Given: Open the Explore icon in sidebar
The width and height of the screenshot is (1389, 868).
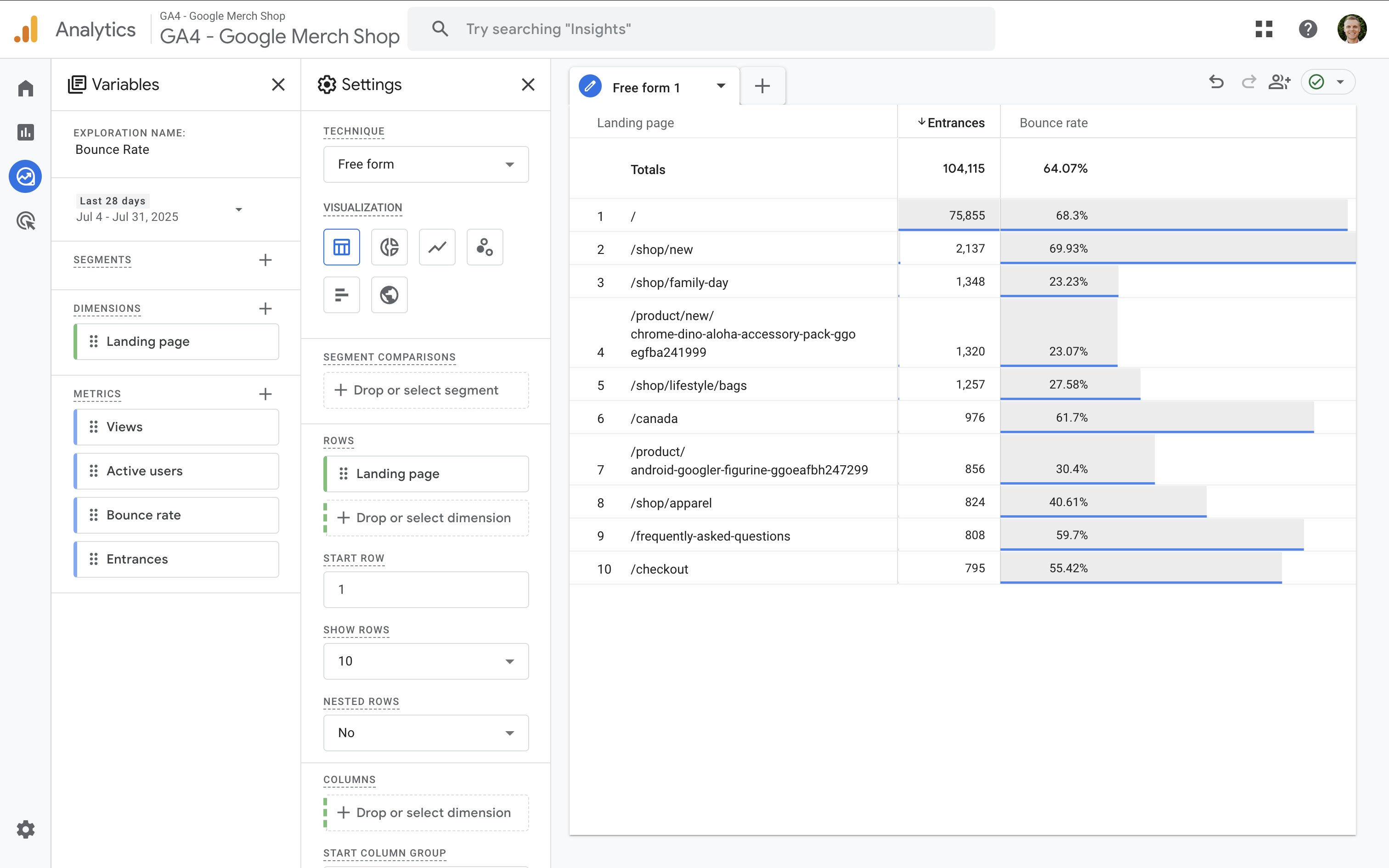Looking at the screenshot, I should click(x=26, y=176).
